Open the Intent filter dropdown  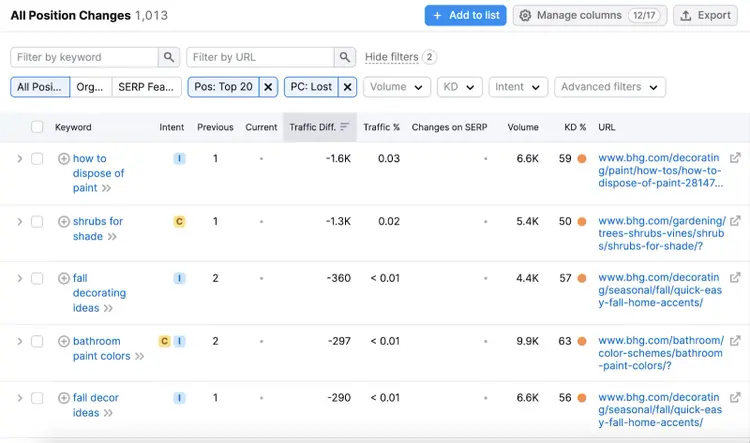point(518,87)
